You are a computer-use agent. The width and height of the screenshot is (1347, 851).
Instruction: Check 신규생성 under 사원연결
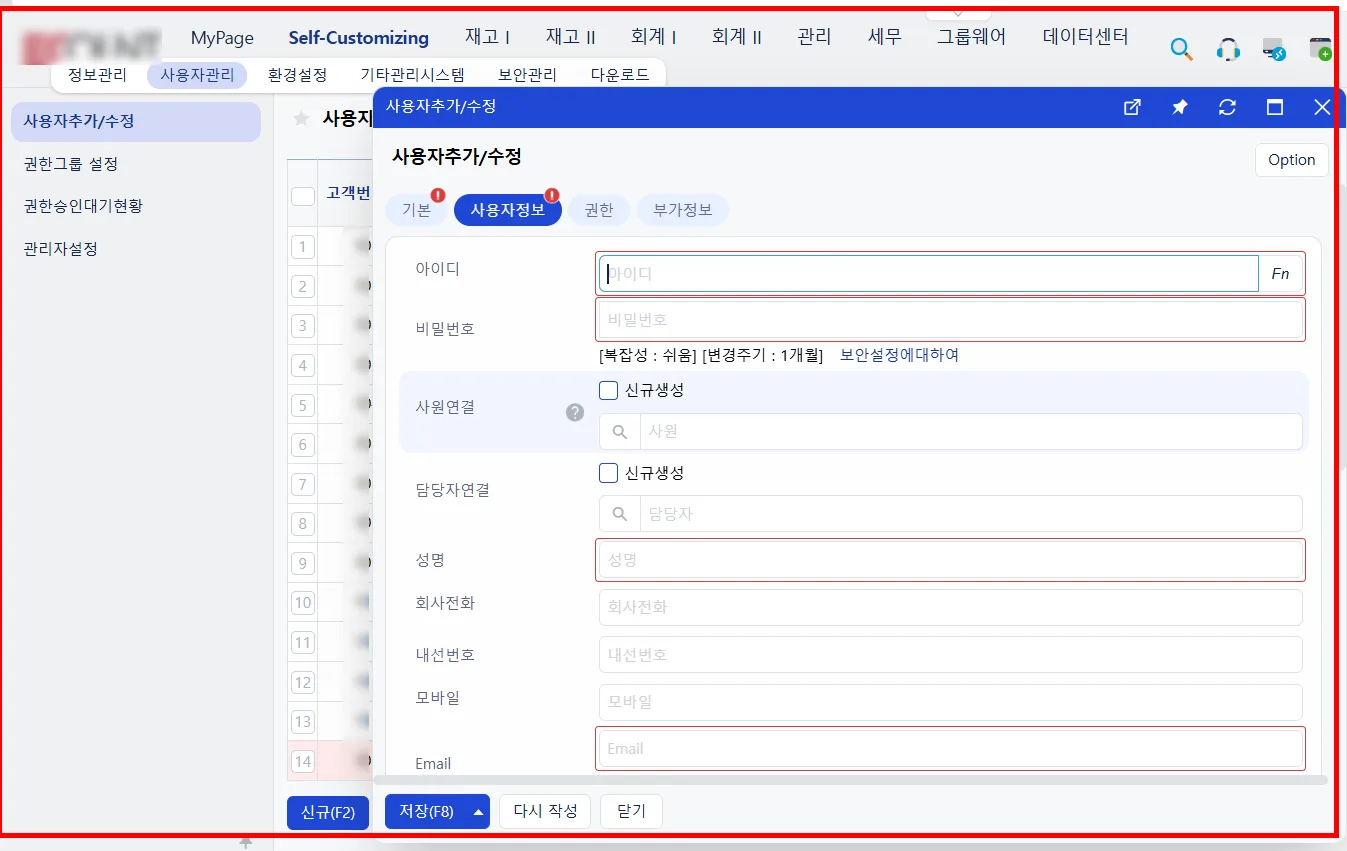click(608, 390)
